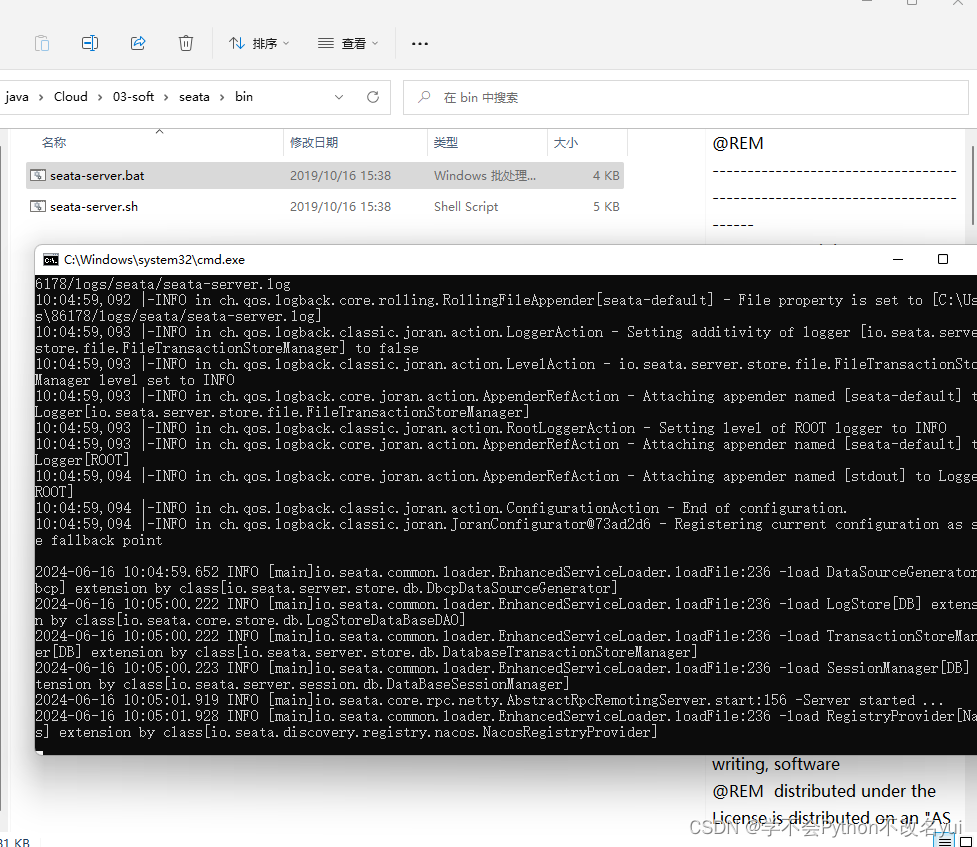This screenshot has width=977, height=847.
Task: Refresh the folder using the refresh icon
Action: [x=372, y=96]
